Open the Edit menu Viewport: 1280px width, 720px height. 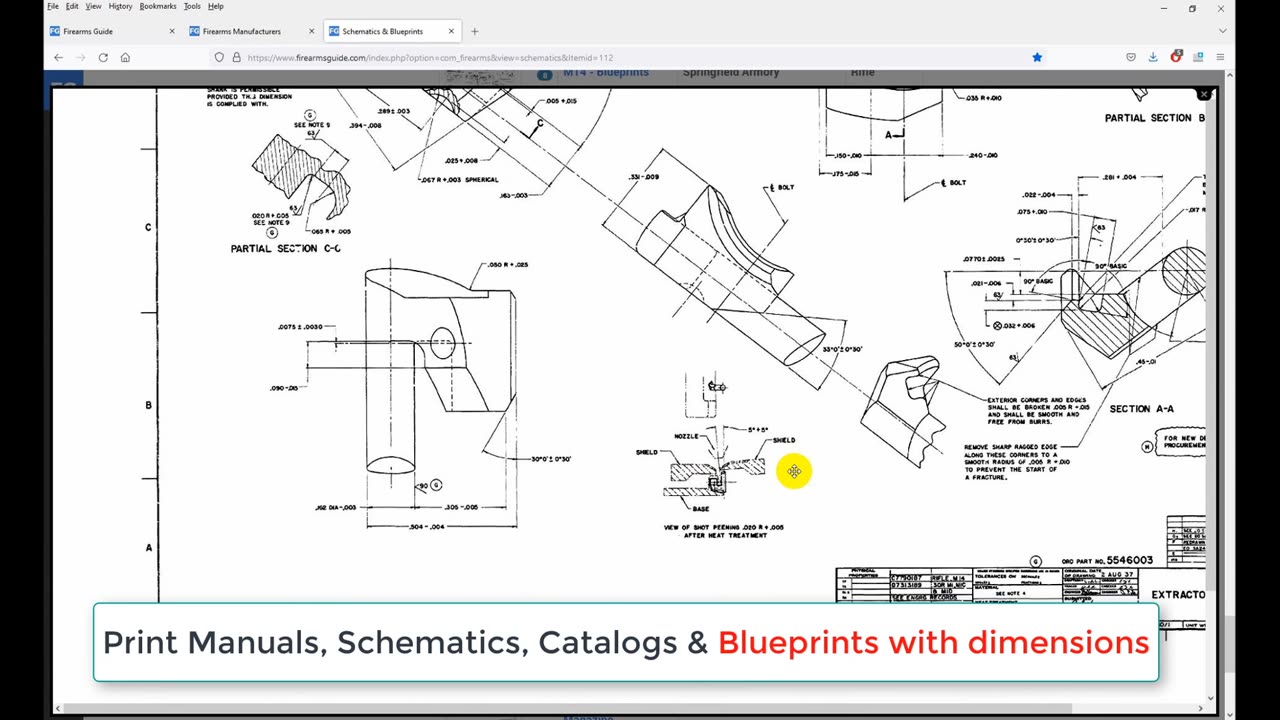point(72,6)
